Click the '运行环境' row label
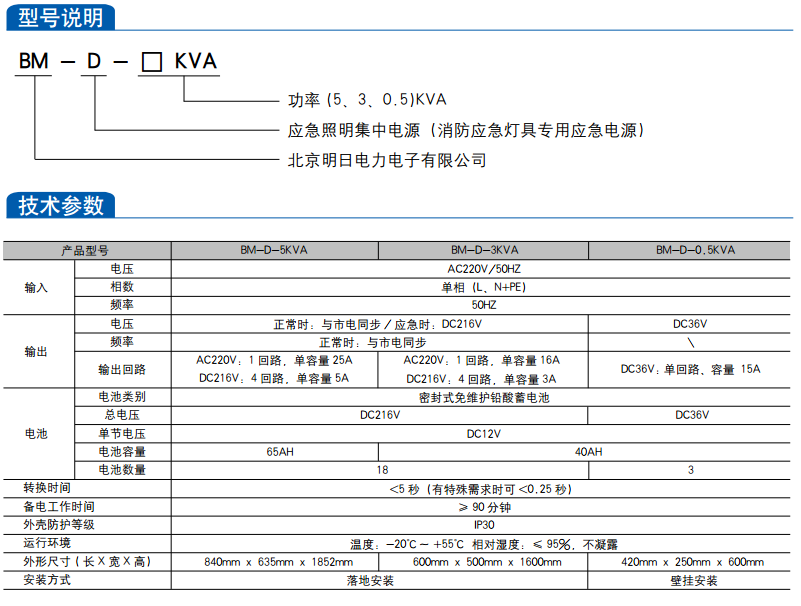Viewport: 801px width, 606px height. click(46, 543)
